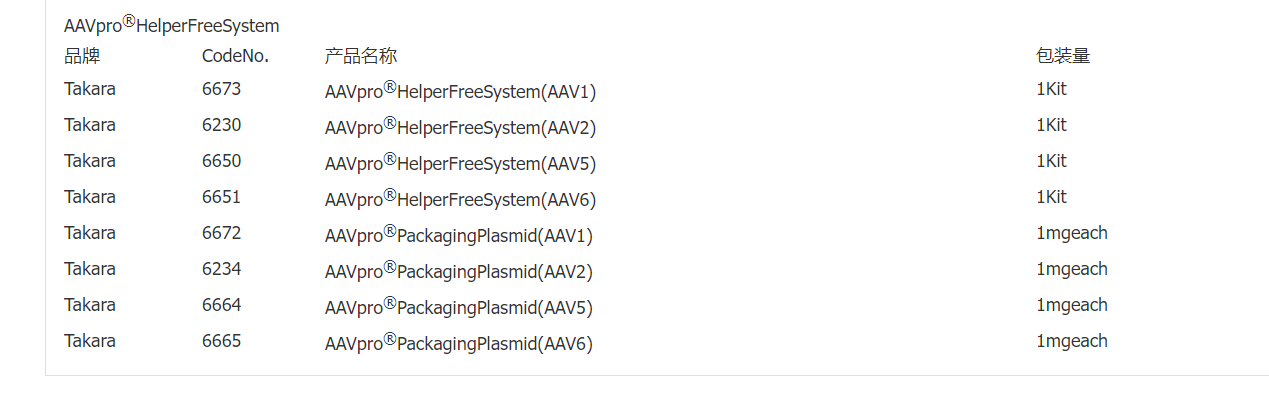The height and width of the screenshot is (413, 1269).
Task: Open AAVpro PackagingPlasmid(AAV1) product name
Action: point(458,236)
